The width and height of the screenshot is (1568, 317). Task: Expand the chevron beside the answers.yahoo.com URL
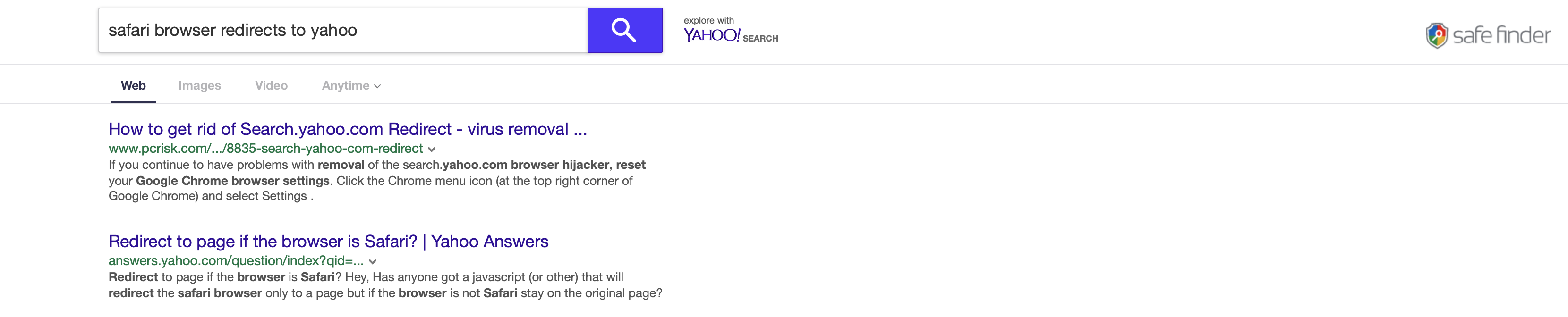pyautogui.click(x=373, y=262)
